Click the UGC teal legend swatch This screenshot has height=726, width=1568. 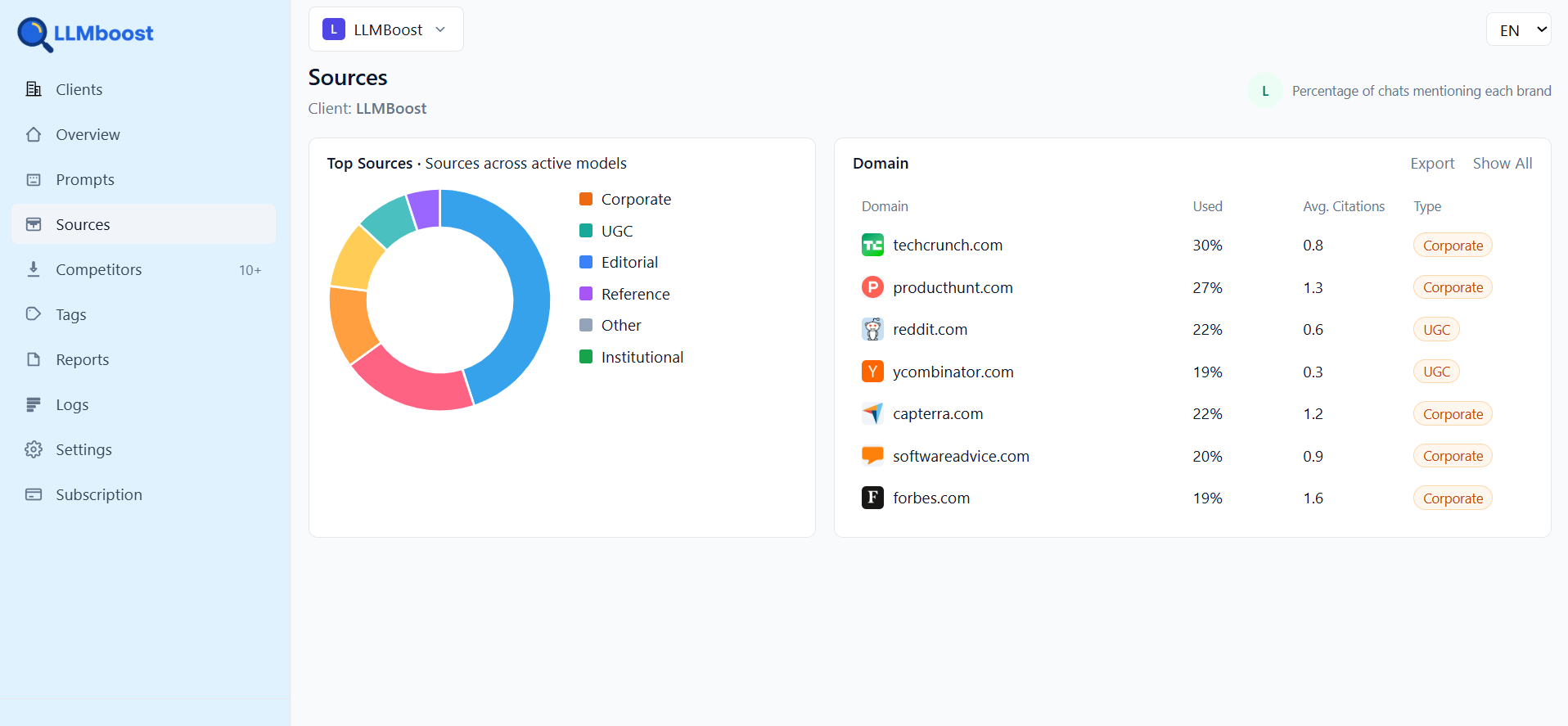[586, 231]
